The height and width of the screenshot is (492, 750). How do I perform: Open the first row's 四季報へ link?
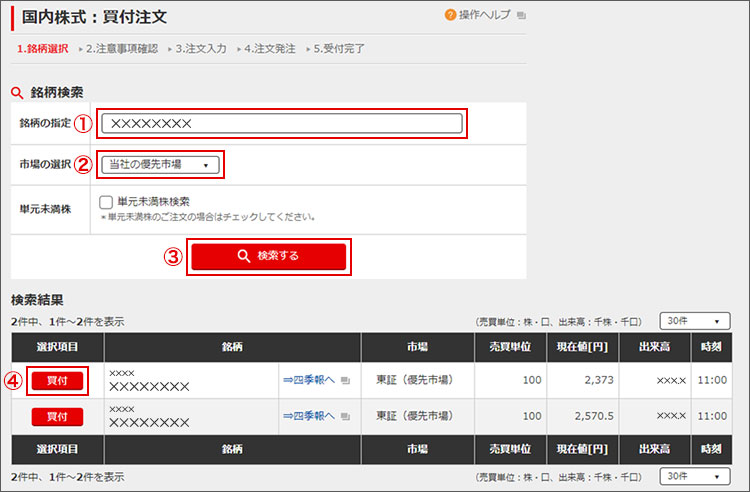pyautogui.click(x=309, y=380)
